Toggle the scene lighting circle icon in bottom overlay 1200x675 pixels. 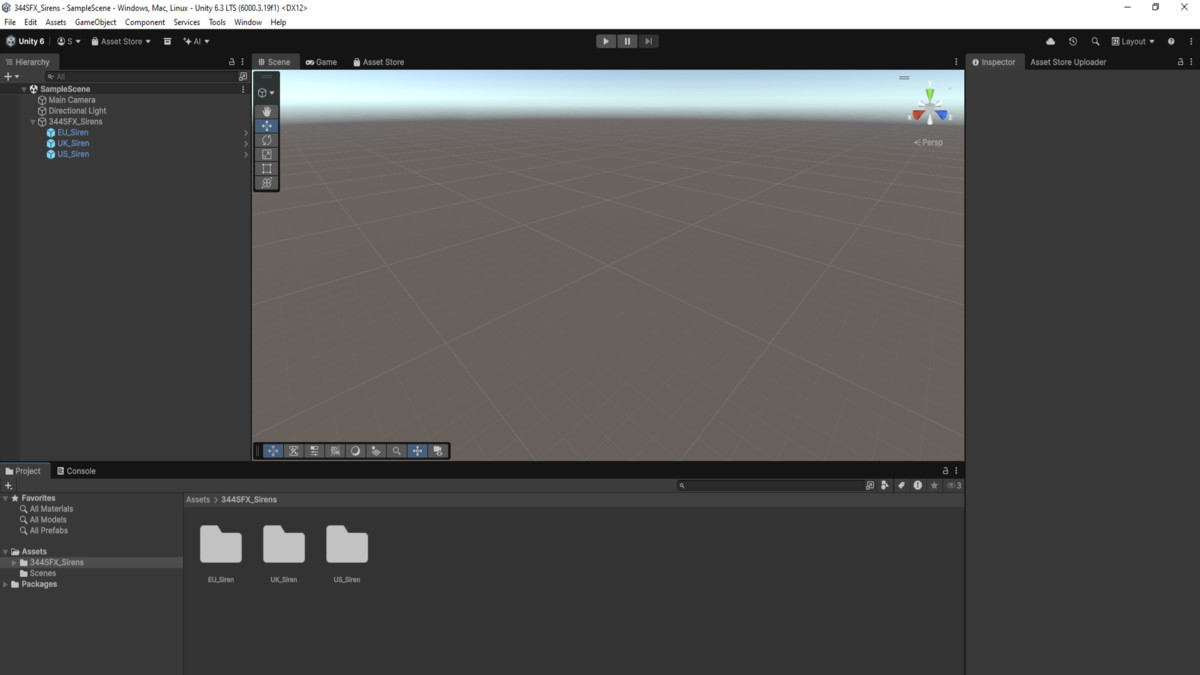355,451
